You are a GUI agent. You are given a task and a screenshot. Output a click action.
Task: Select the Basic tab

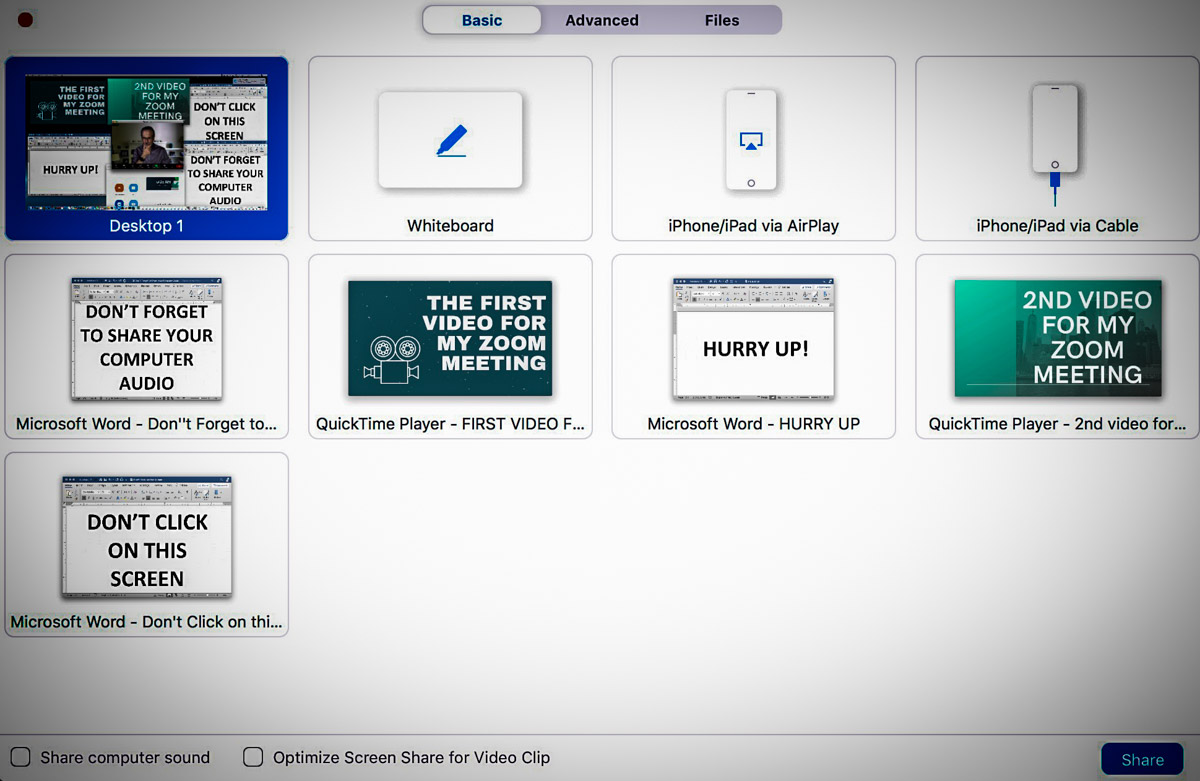pos(482,20)
